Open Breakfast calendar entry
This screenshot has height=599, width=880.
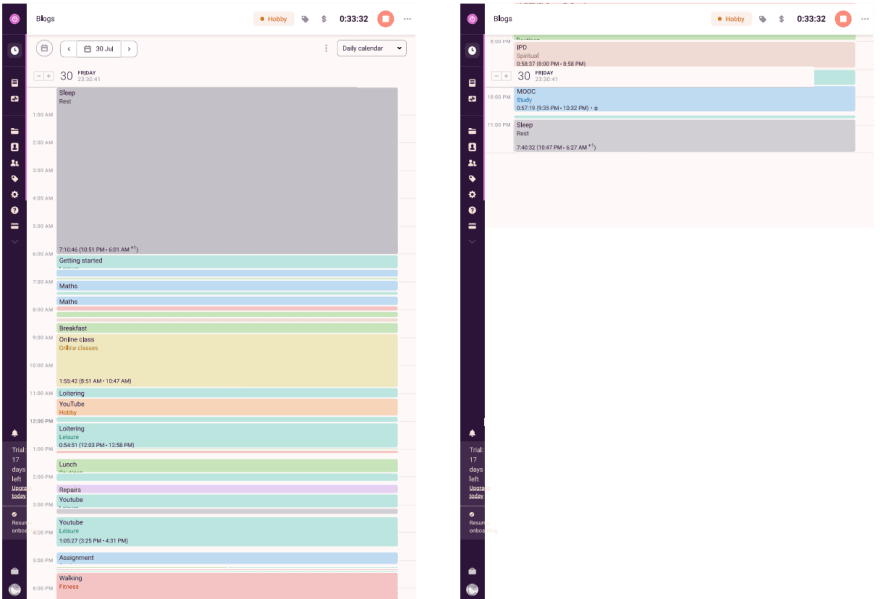(x=227, y=328)
